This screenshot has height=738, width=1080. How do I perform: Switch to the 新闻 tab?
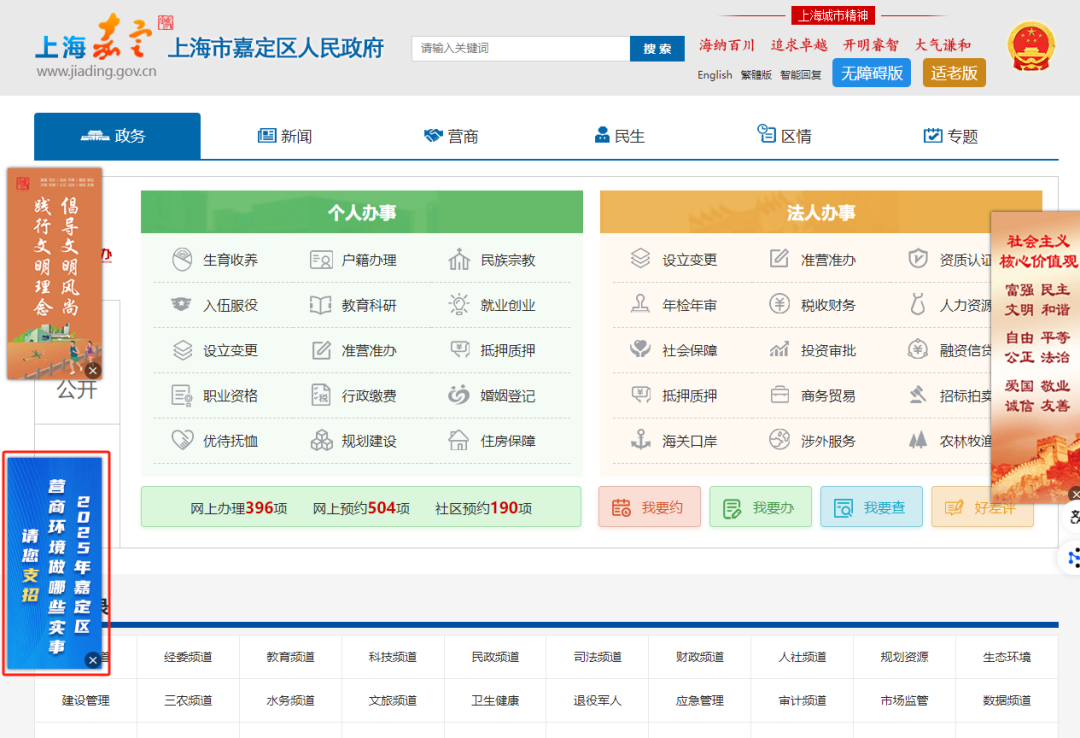pos(284,136)
